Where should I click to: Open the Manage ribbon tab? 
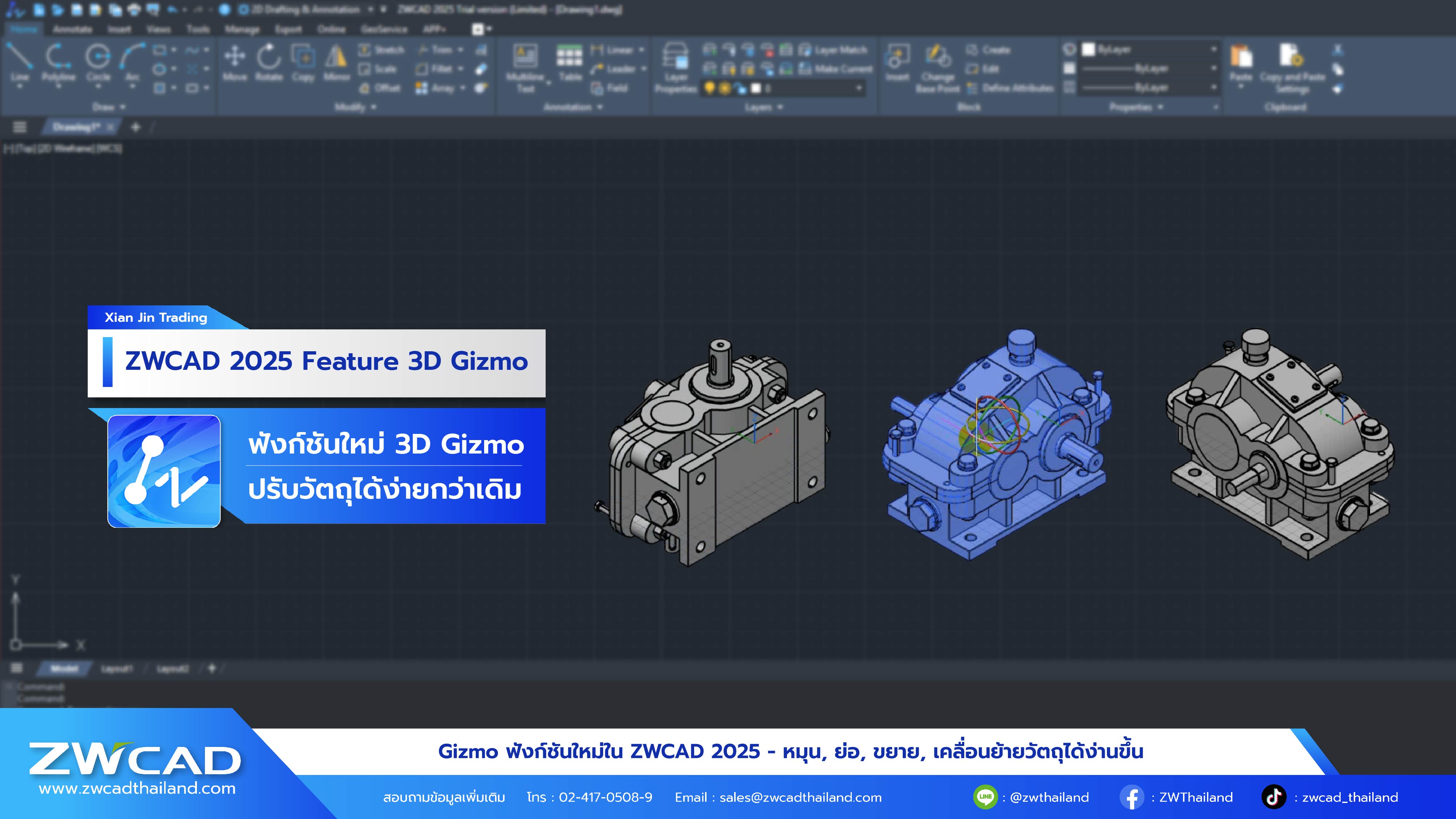[x=242, y=29]
